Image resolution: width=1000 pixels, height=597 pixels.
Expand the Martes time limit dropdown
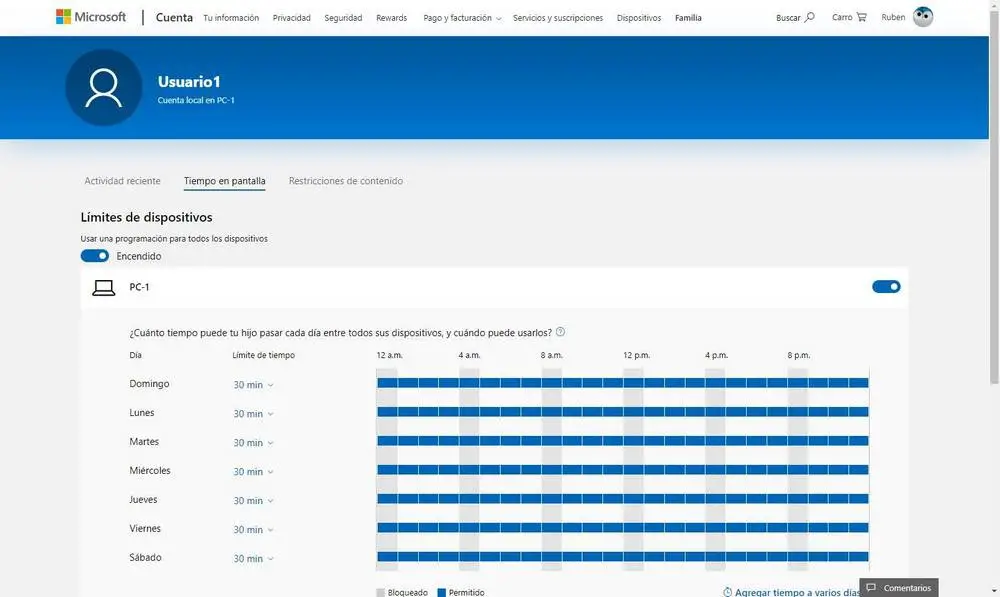[253, 443]
